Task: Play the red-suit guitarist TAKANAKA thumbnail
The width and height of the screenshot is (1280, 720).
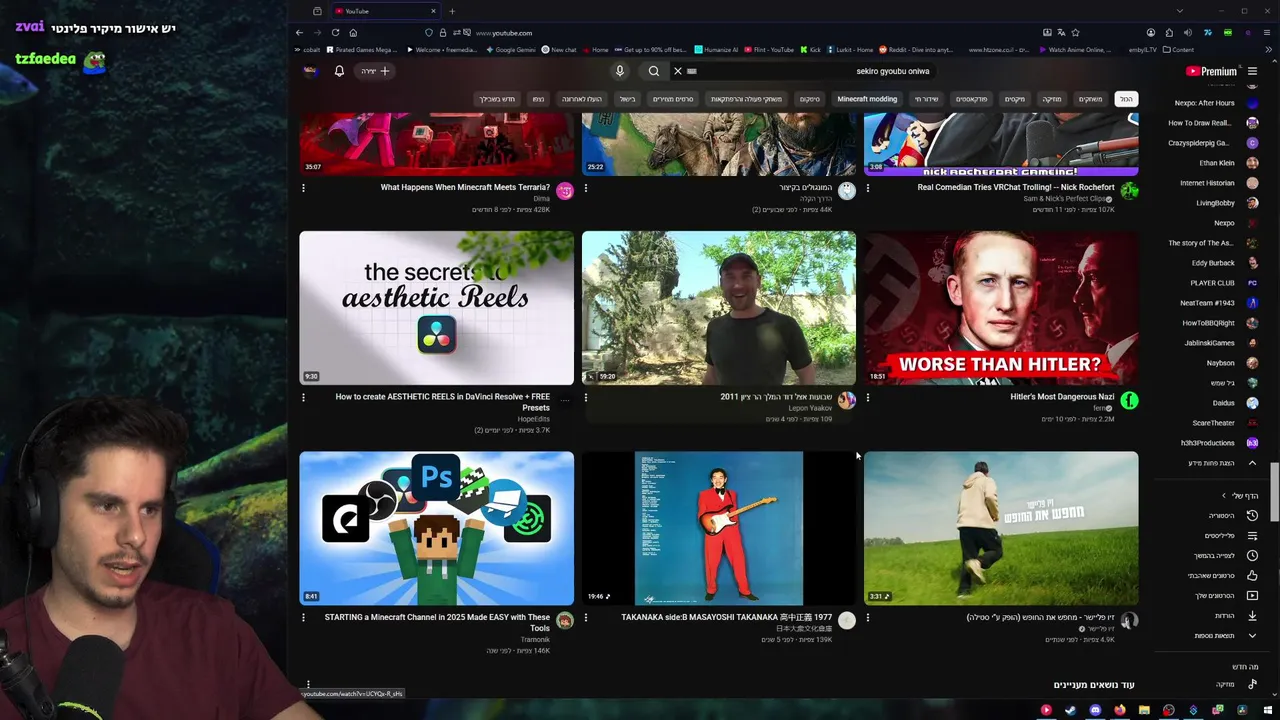Action: click(x=719, y=528)
